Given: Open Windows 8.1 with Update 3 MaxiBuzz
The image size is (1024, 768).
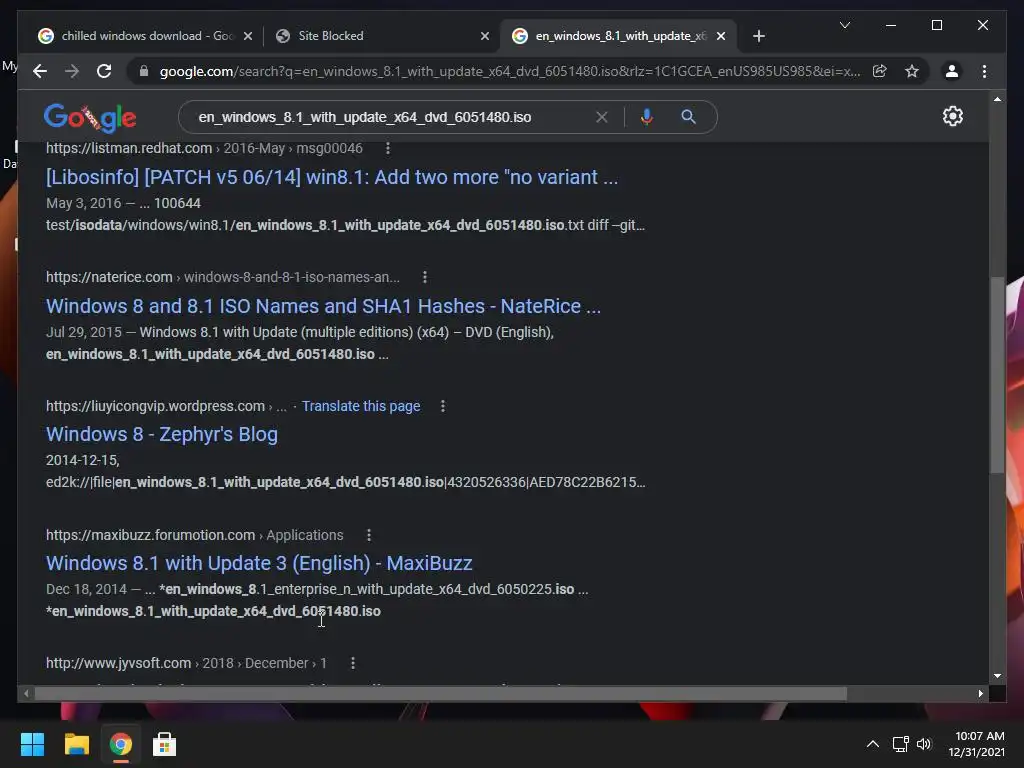Looking at the screenshot, I should pyautogui.click(x=259, y=563).
